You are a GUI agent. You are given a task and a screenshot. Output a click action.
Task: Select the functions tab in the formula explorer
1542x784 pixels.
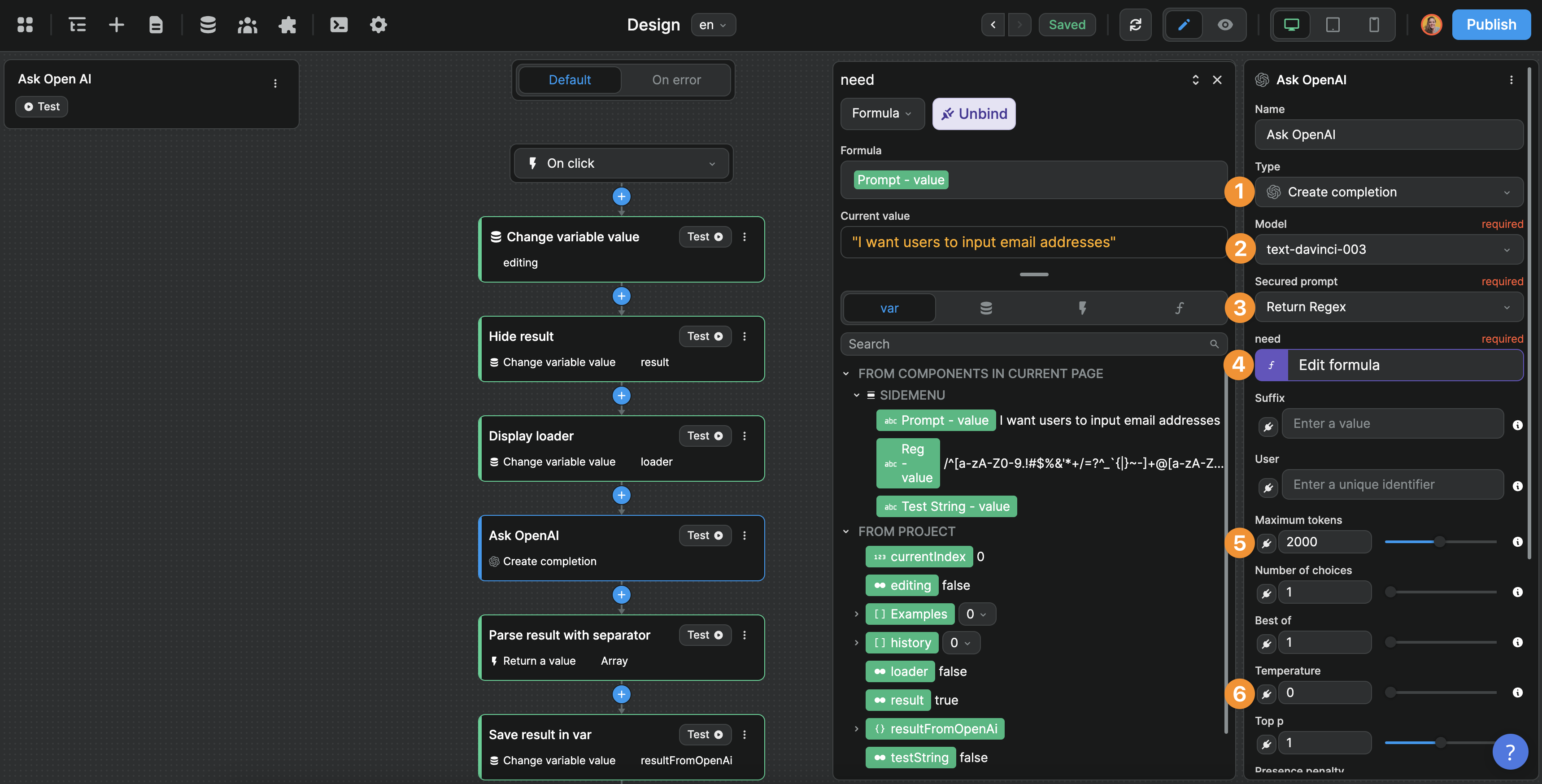click(1178, 308)
